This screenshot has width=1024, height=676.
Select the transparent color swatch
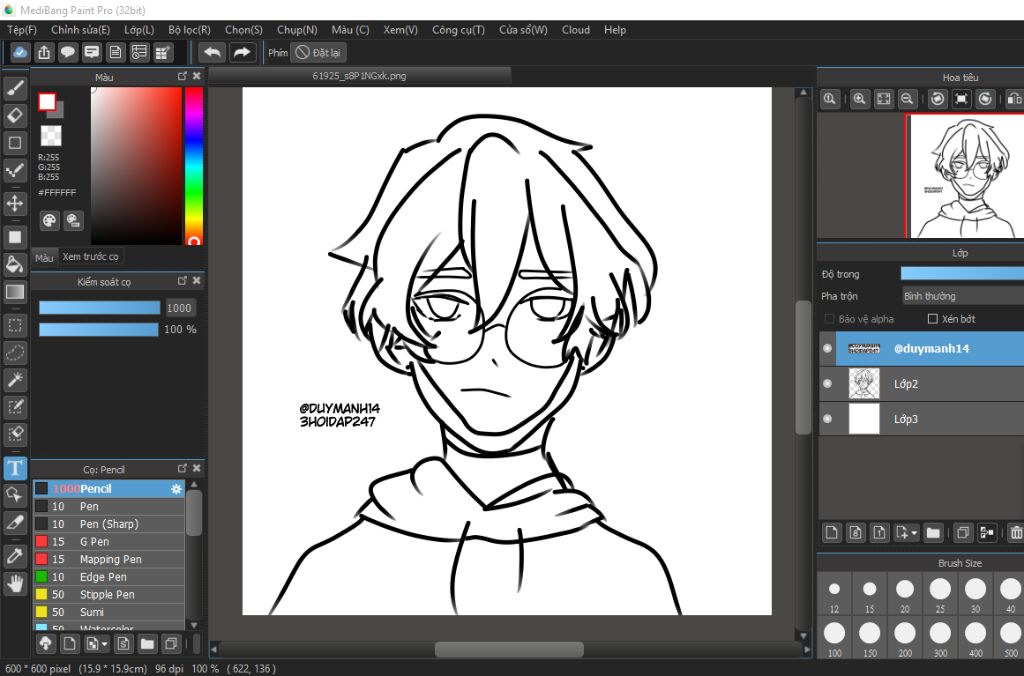coord(51,135)
